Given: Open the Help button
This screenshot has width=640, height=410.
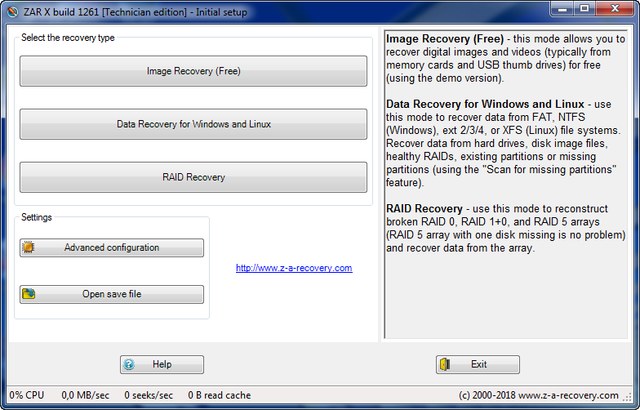Looking at the screenshot, I should point(162,364).
